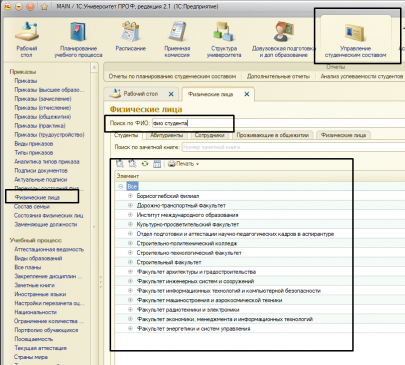Expand Борисоглебский филиал node
This screenshot has height=365, width=405.
[130, 196]
